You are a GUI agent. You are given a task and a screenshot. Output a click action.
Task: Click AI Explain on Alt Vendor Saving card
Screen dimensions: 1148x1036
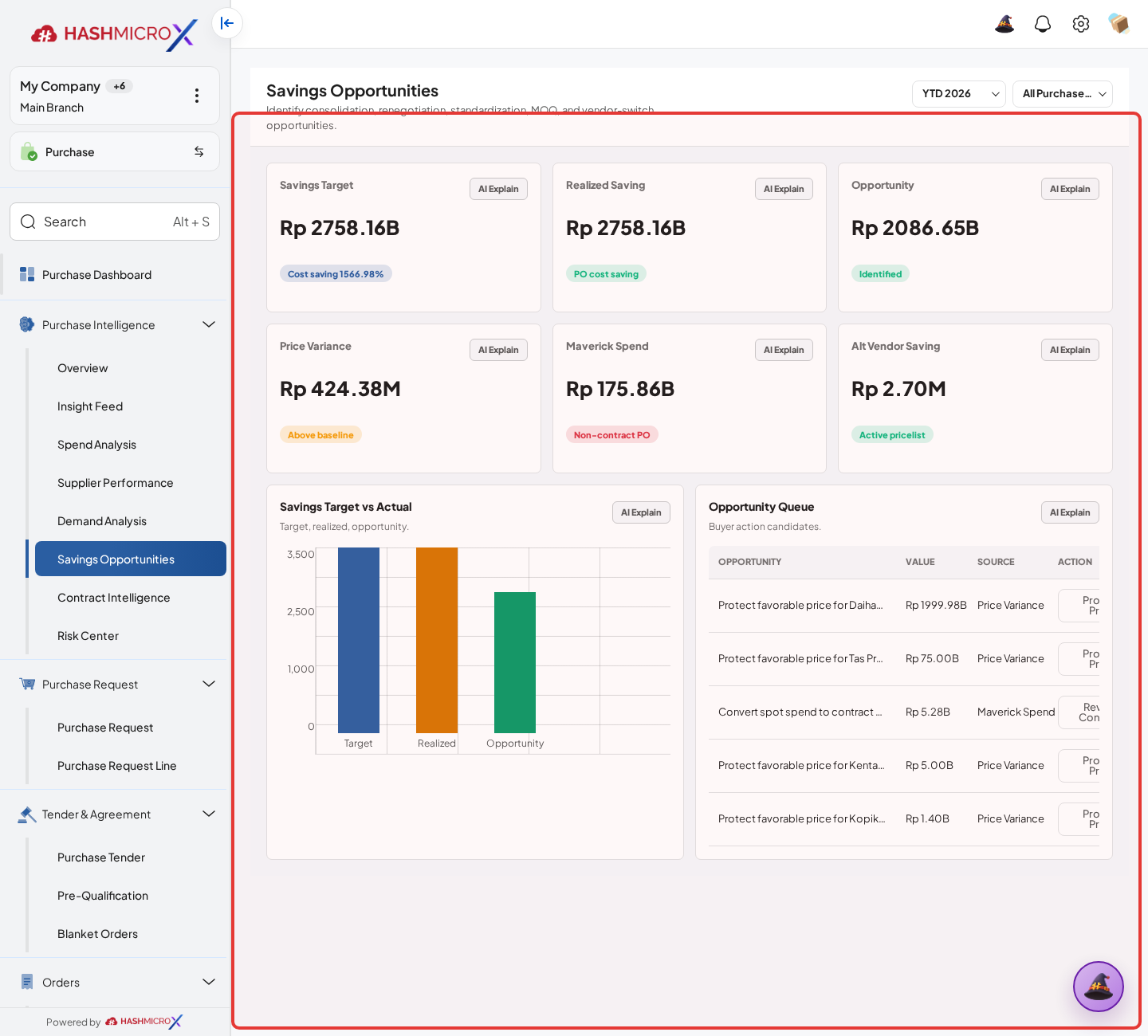click(1070, 350)
